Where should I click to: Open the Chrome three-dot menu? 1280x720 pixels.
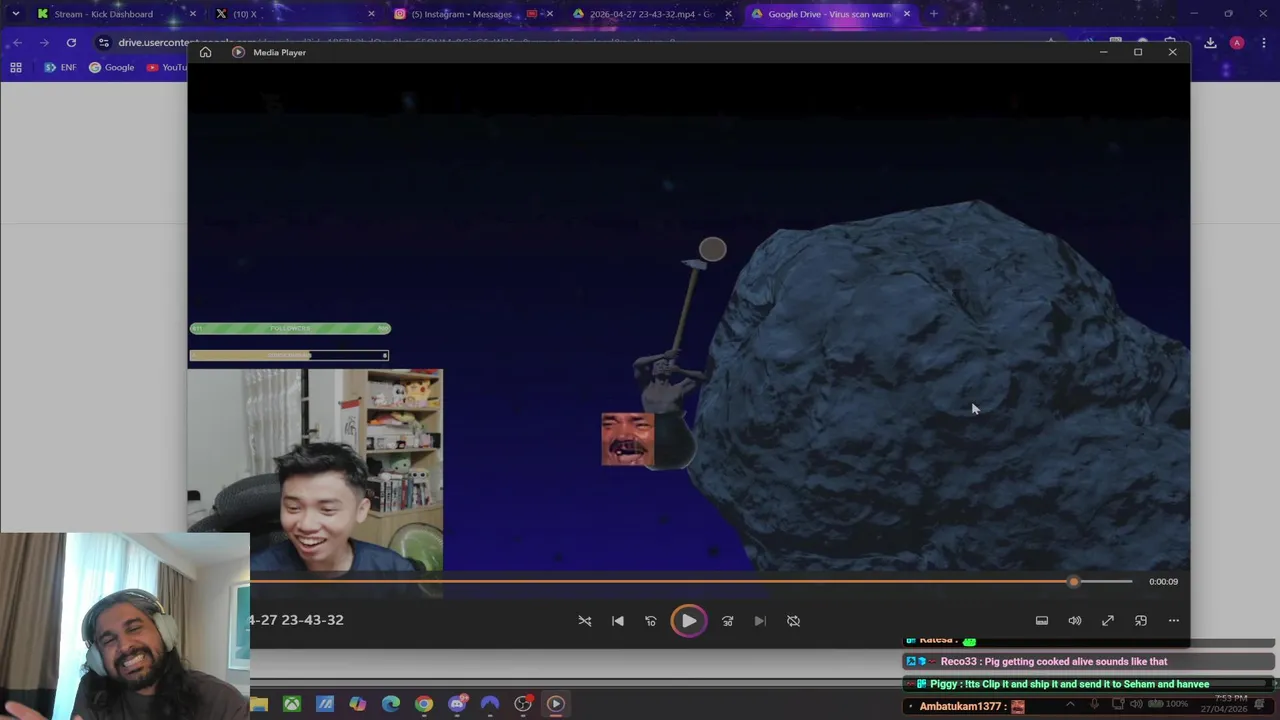pyautogui.click(x=1264, y=43)
